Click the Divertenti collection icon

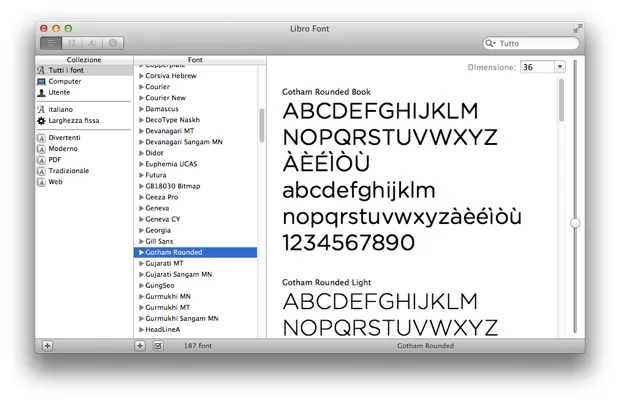pyautogui.click(x=41, y=138)
